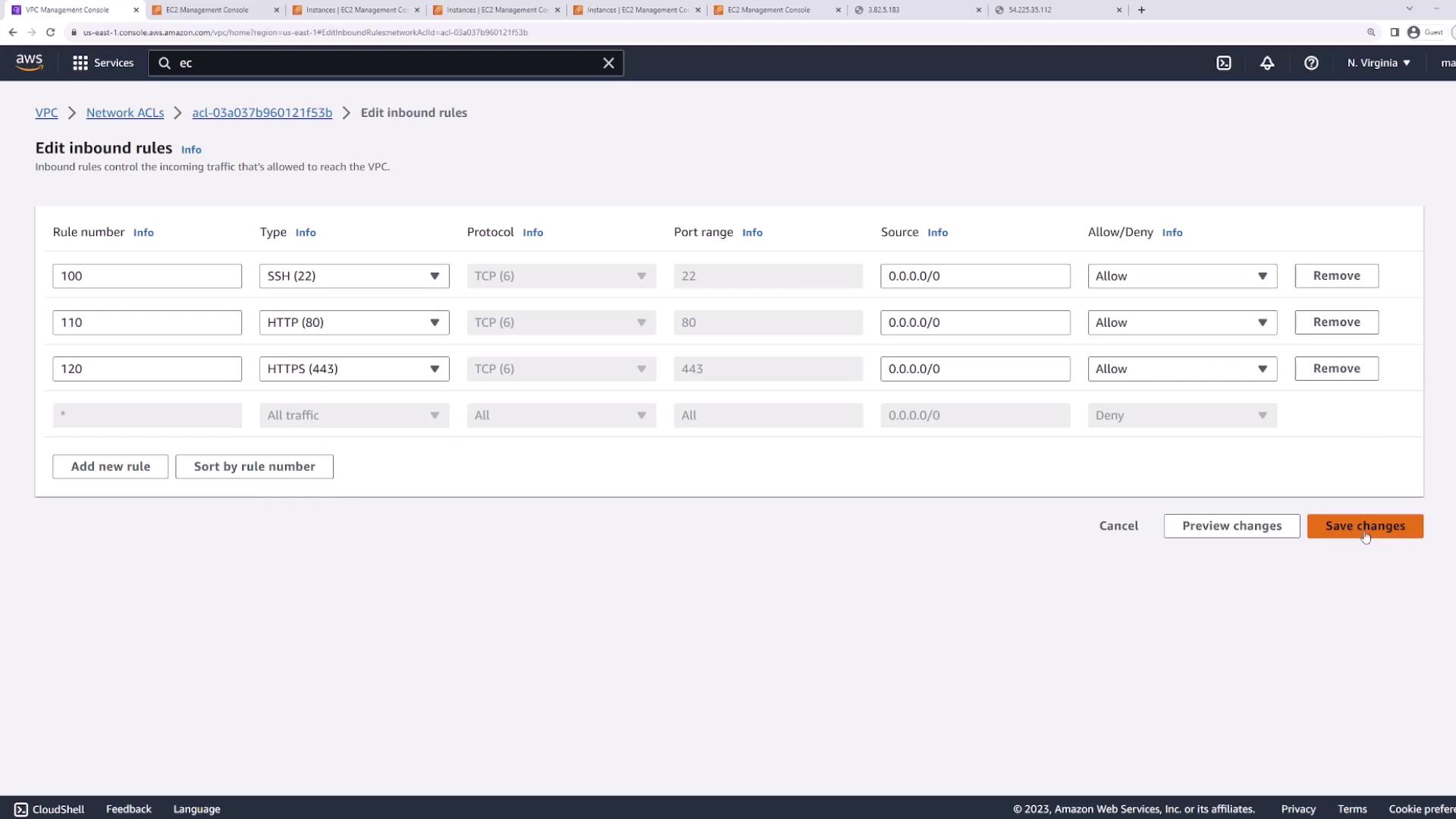Reload the browser page
1456x819 pixels.
click(50, 32)
